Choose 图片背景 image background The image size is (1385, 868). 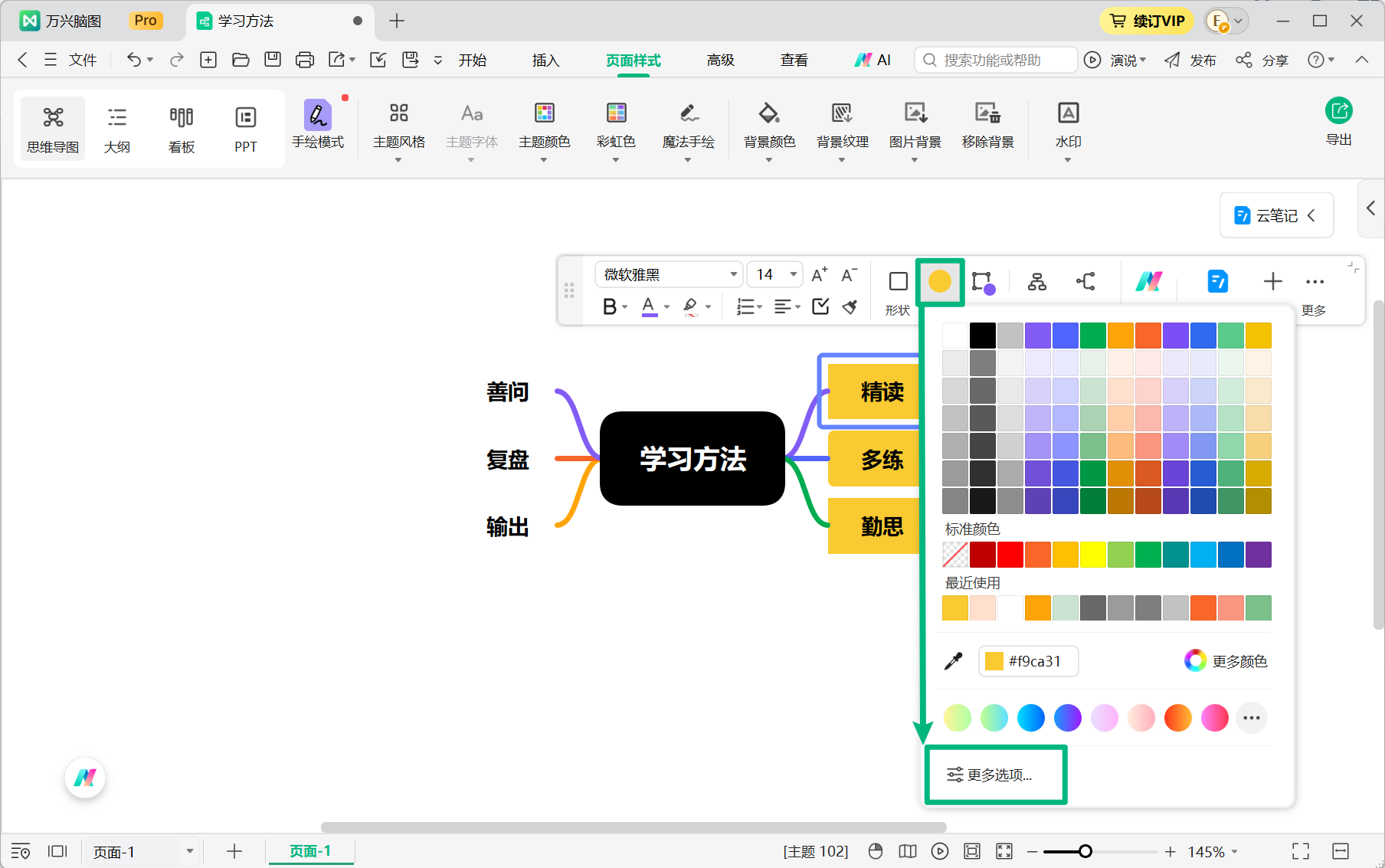pyautogui.click(x=915, y=130)
